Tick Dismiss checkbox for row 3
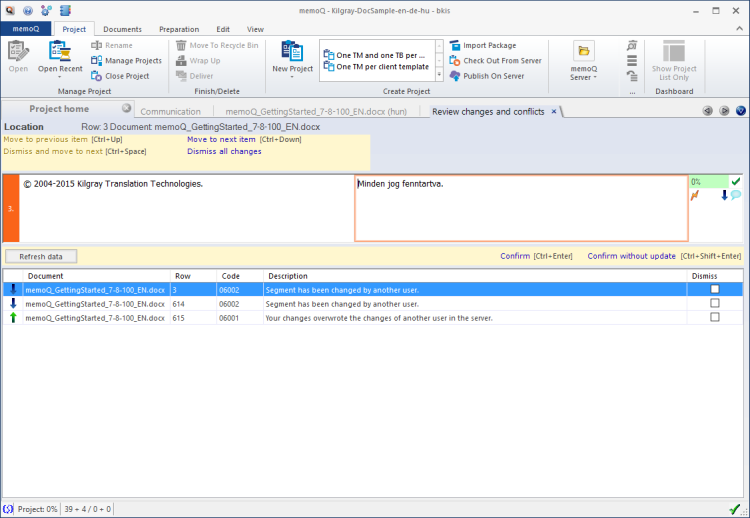 pos(714,289)
